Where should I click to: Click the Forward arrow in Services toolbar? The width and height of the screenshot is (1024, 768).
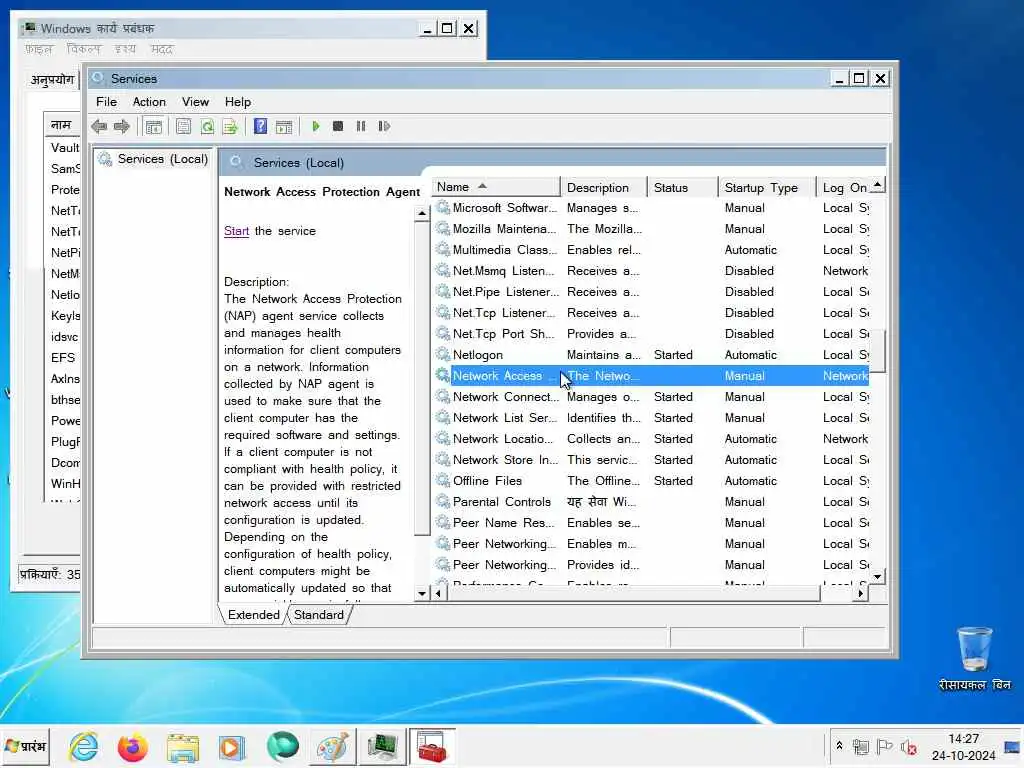[121, 126]
